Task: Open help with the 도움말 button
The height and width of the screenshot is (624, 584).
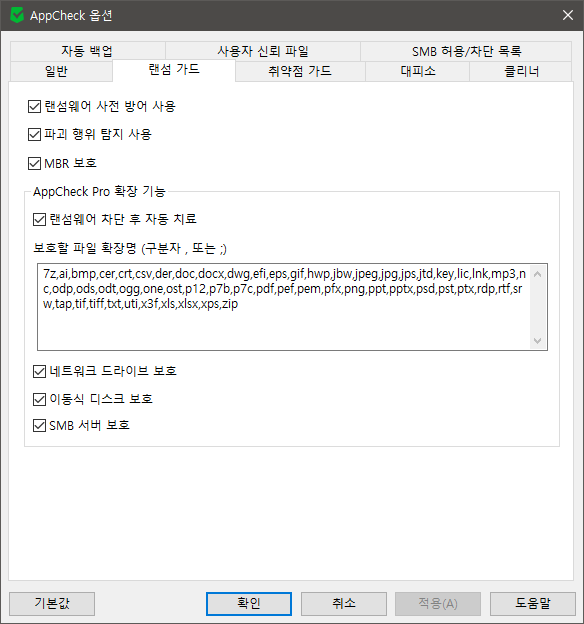Action: (x=533, y=604)
